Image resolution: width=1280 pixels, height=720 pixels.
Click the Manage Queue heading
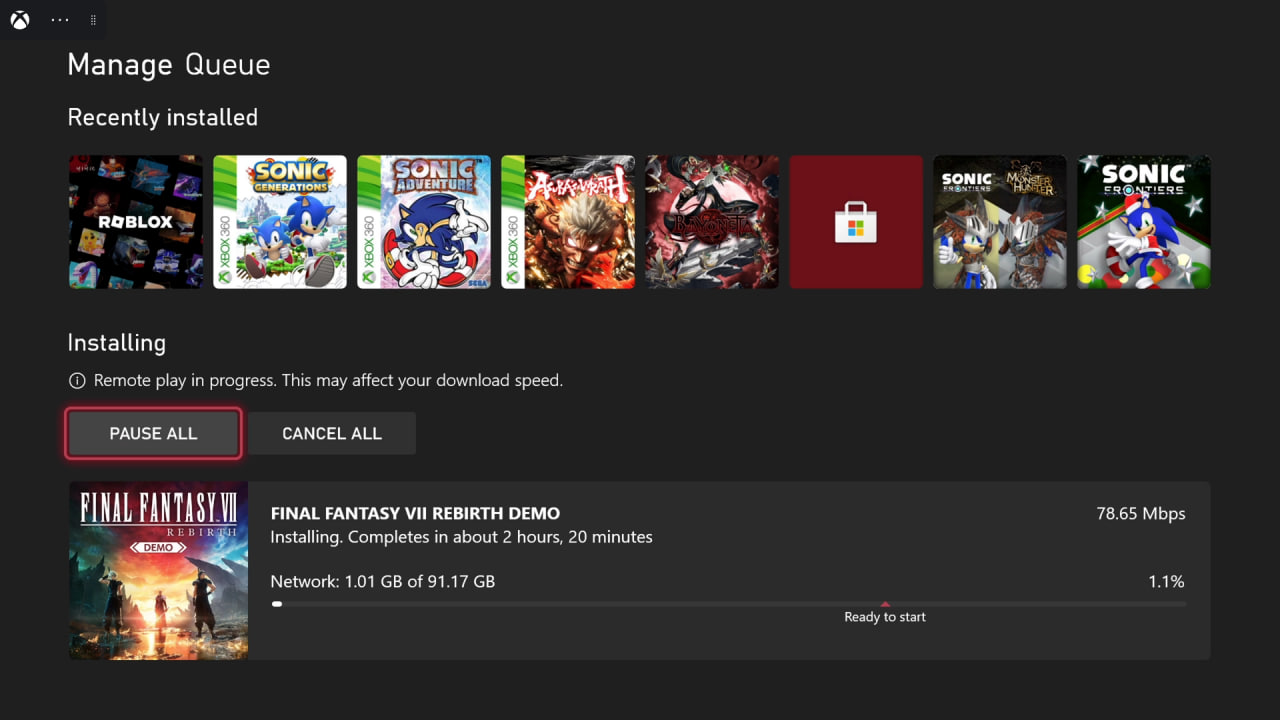click(x=169, y=65)
